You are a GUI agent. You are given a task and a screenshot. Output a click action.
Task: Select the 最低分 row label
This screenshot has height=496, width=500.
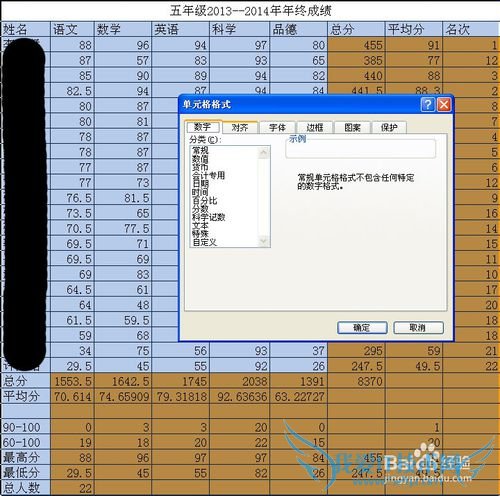tap(26, 473)
